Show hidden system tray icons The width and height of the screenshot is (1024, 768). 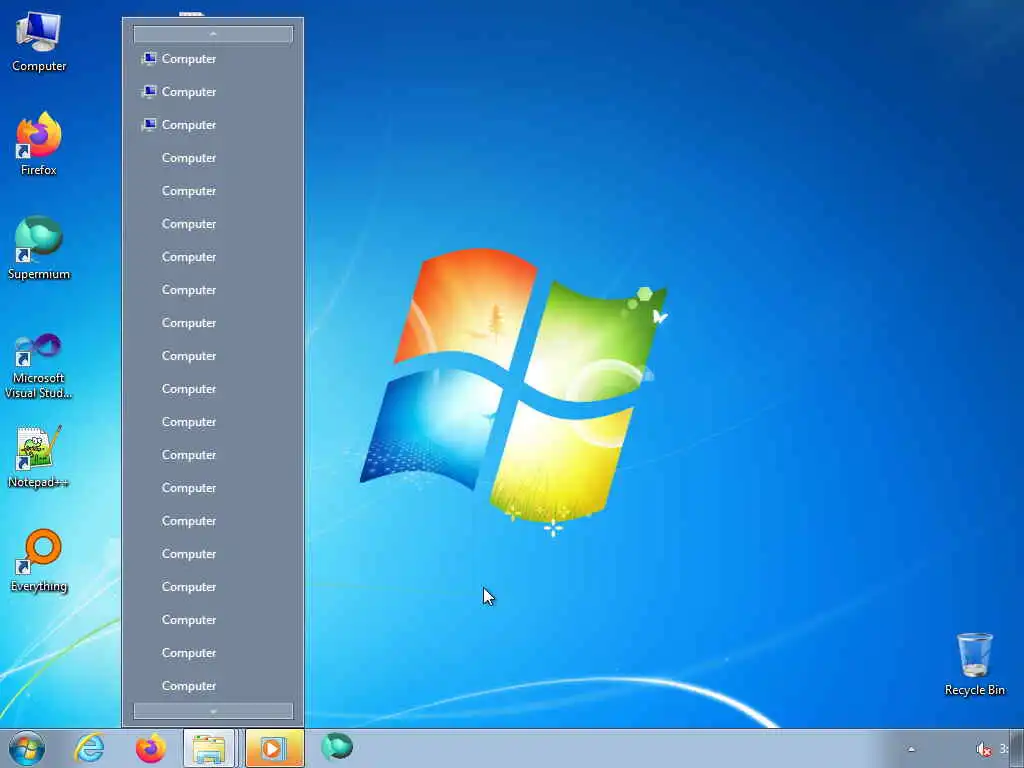click(911, 750)
